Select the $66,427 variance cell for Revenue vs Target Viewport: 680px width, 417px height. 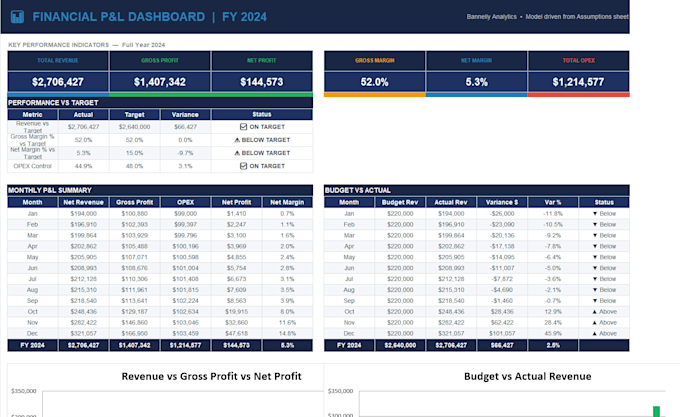[x=185, y=127]
